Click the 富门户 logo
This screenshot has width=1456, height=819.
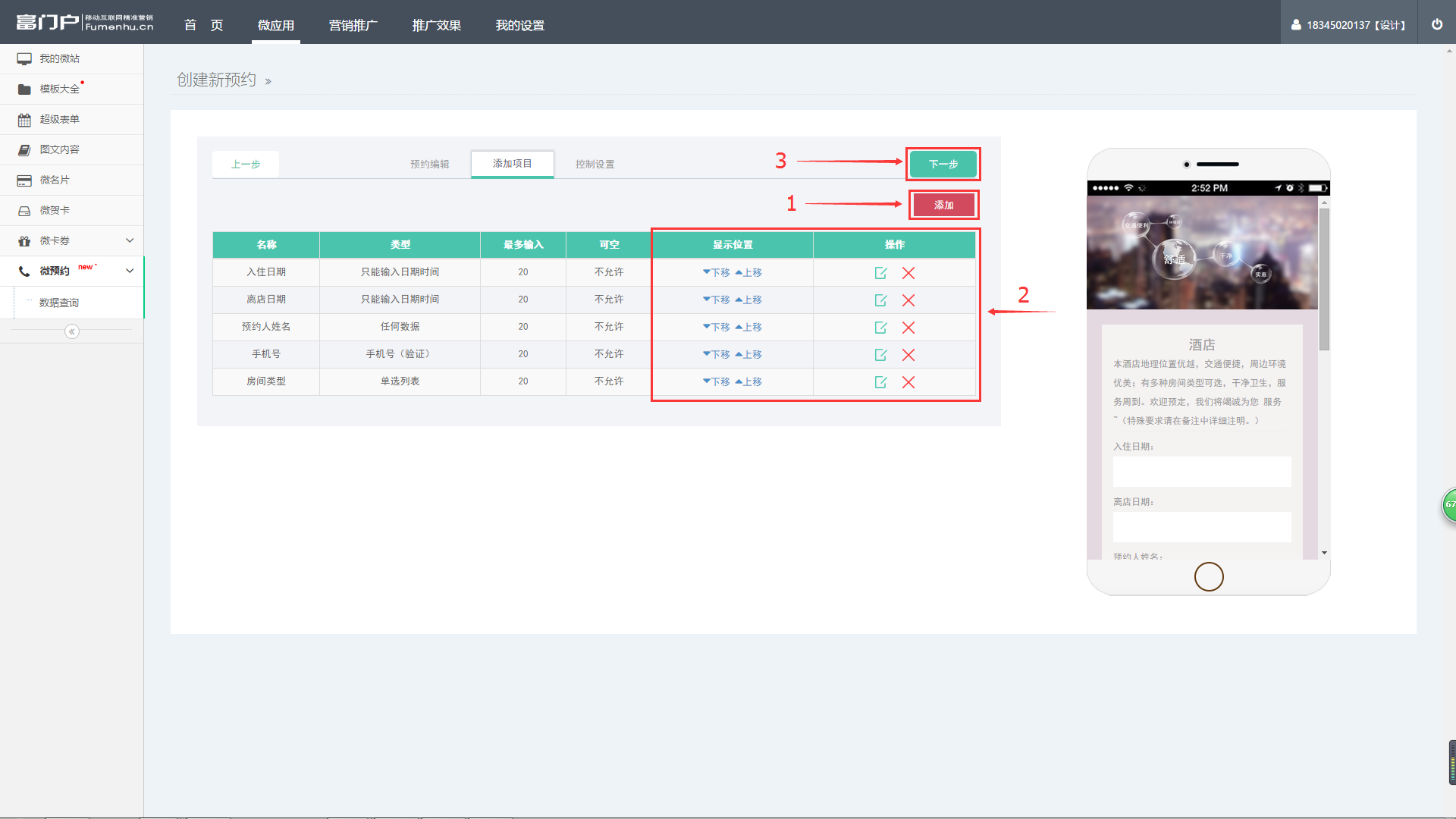coord(85,23)
